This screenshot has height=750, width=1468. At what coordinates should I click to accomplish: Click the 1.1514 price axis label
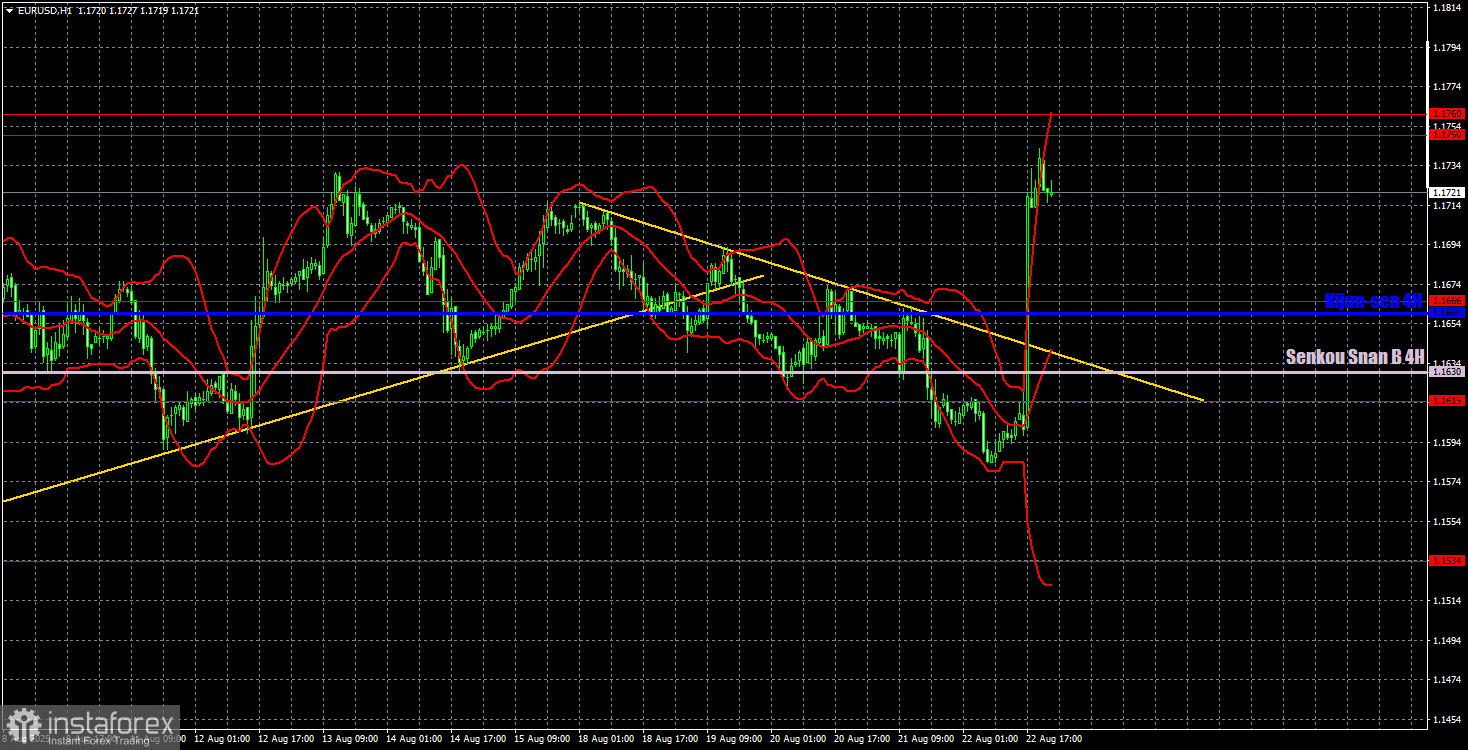click(1448, 601)
